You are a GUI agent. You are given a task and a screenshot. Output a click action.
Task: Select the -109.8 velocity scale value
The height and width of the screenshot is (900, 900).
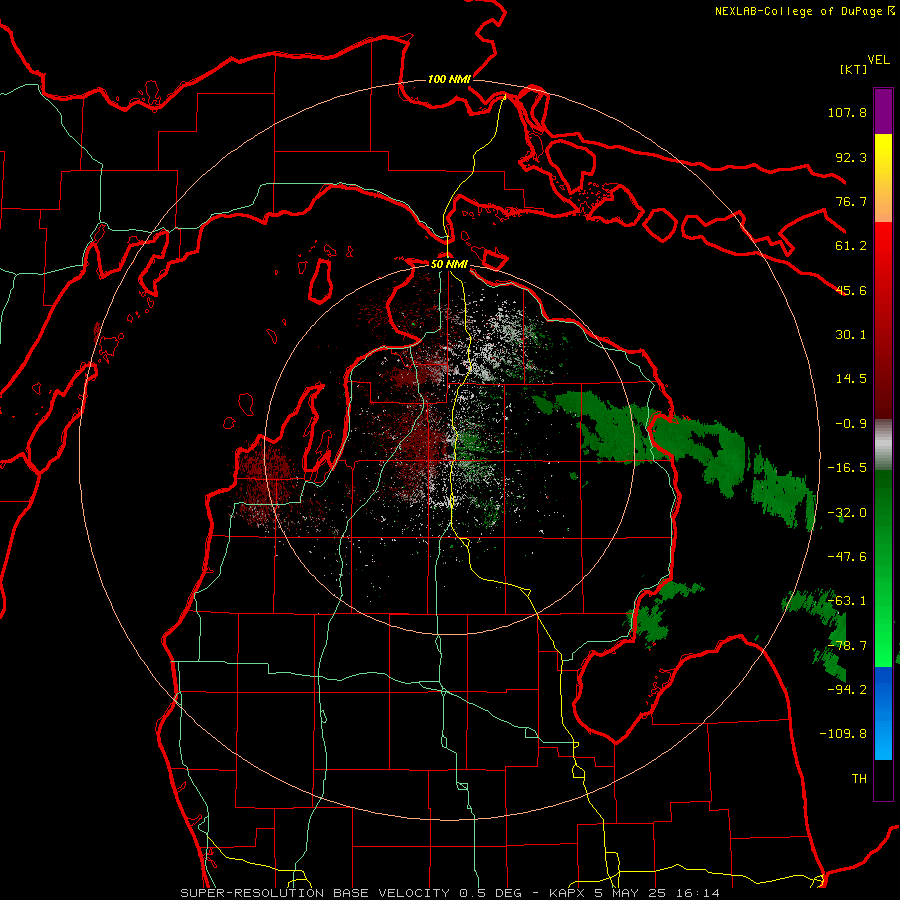coord(843,734)
